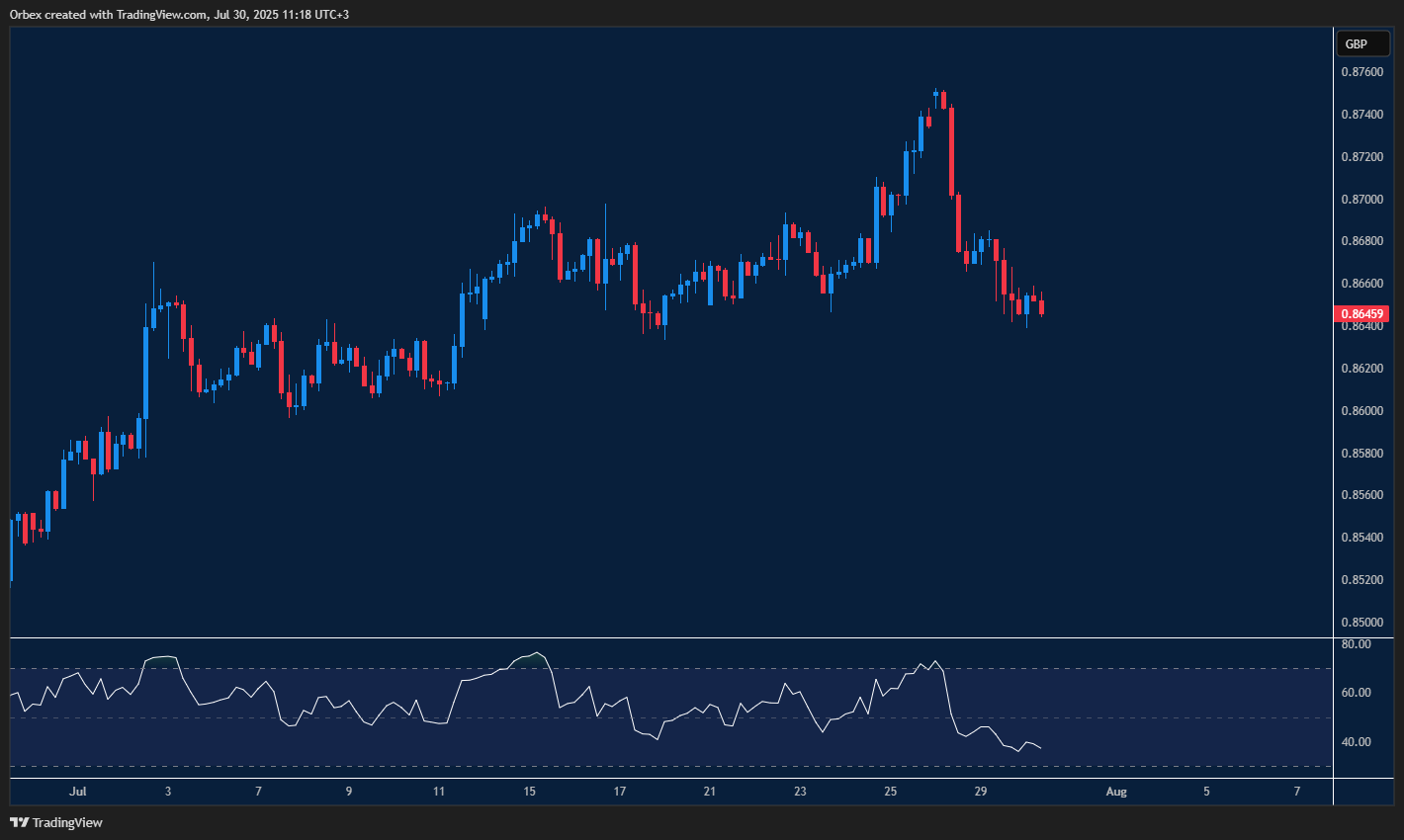Click the 0.85000 level on the price scale
The image size is (1404, 840).
1361,622
